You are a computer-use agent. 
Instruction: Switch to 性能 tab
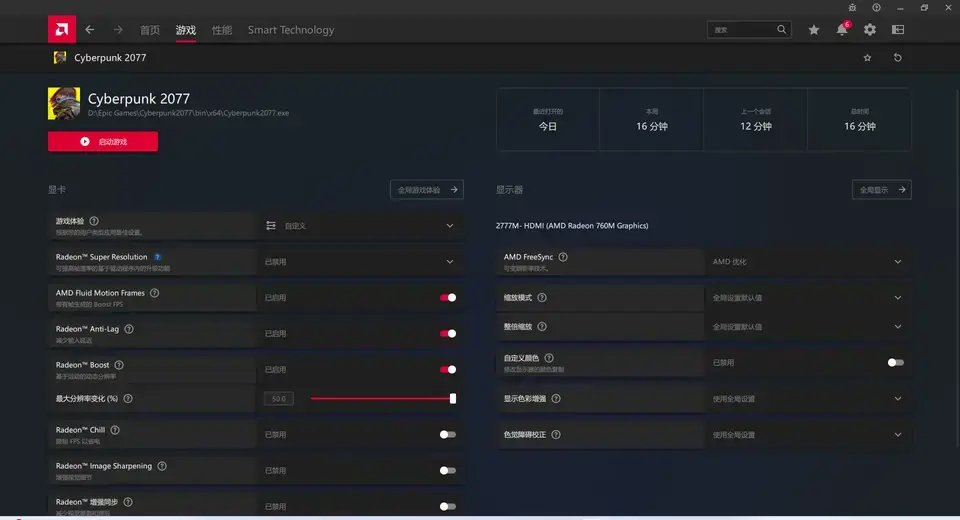(x=222, y=30)
